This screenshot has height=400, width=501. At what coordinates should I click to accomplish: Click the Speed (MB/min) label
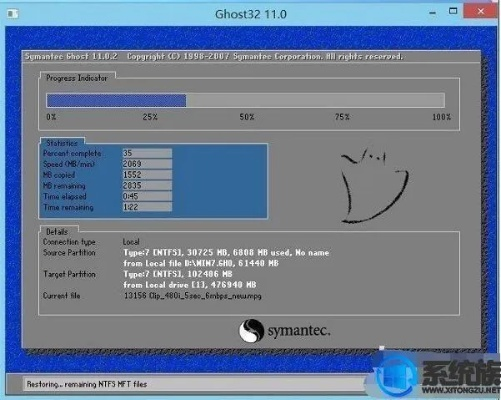(69, 164)
